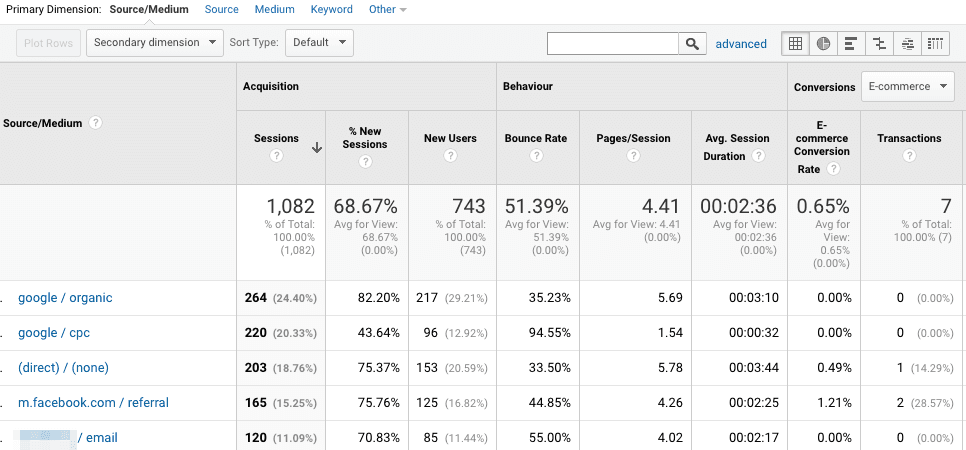966x450 pixels.
Task: Click the Plot Rows button
Action: click(x=49, y=43)
